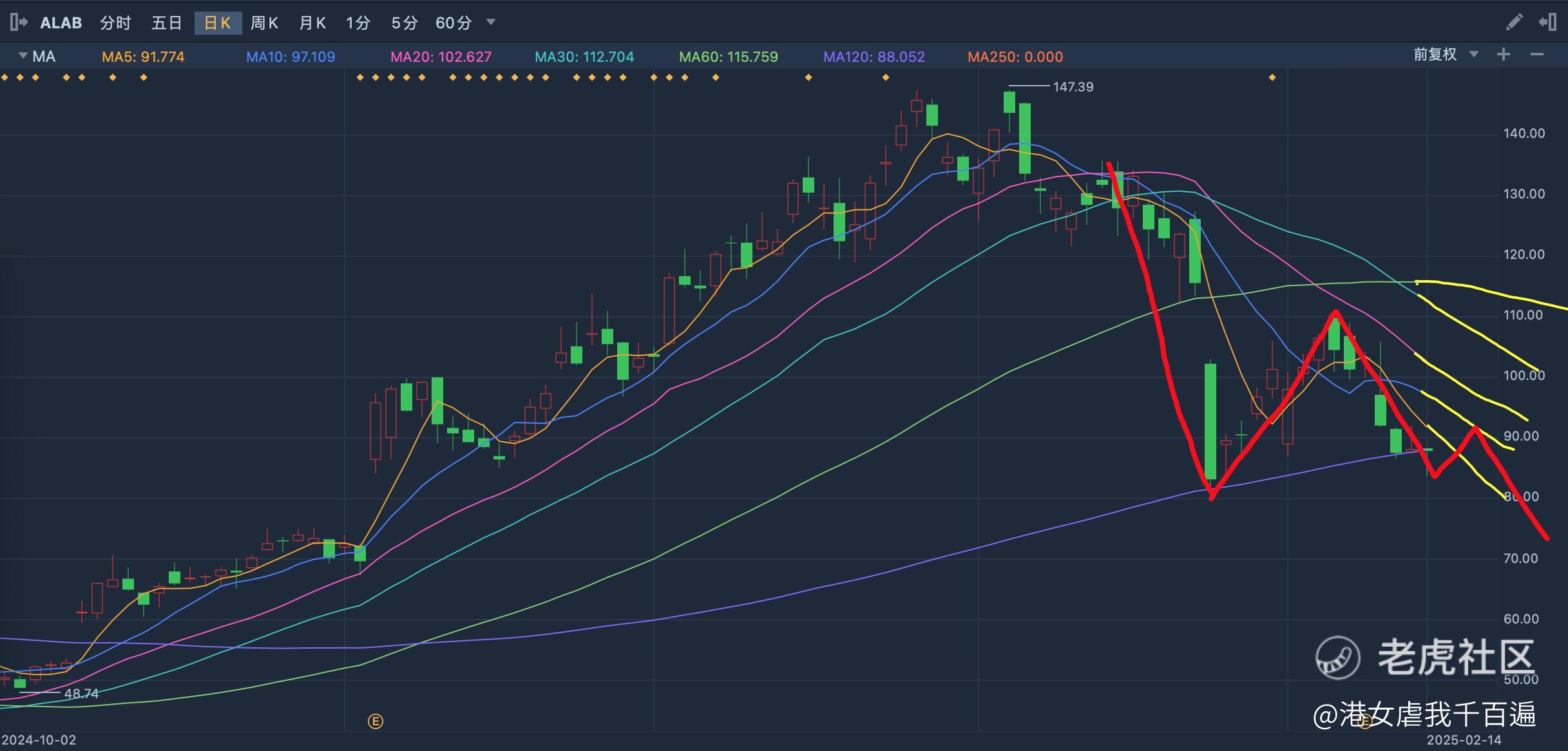Click the plus zoom-in icon
The width and height of the screenshot is (1568, 751).
pyautogui.click(x=1504, y=55)
